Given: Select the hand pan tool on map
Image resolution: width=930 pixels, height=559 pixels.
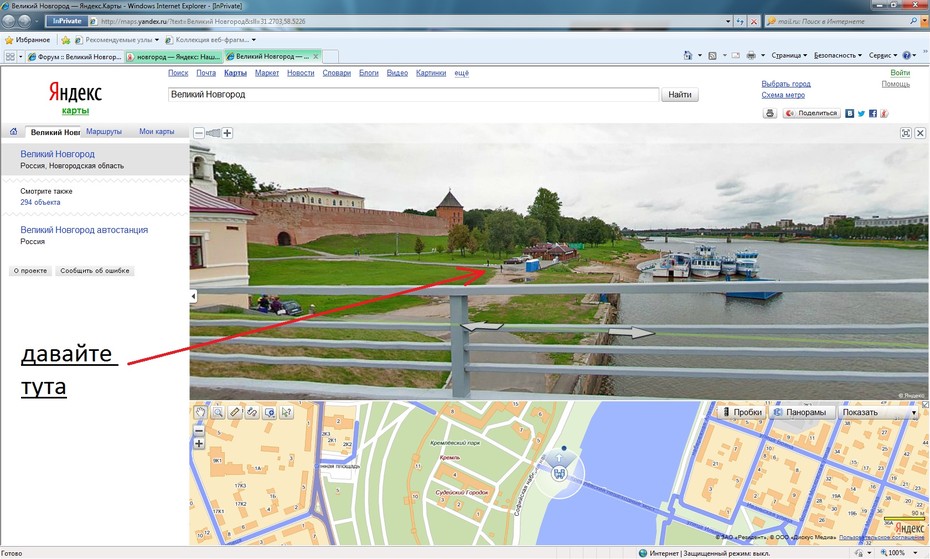Looking at the screenshot, I should pos(200,412).
